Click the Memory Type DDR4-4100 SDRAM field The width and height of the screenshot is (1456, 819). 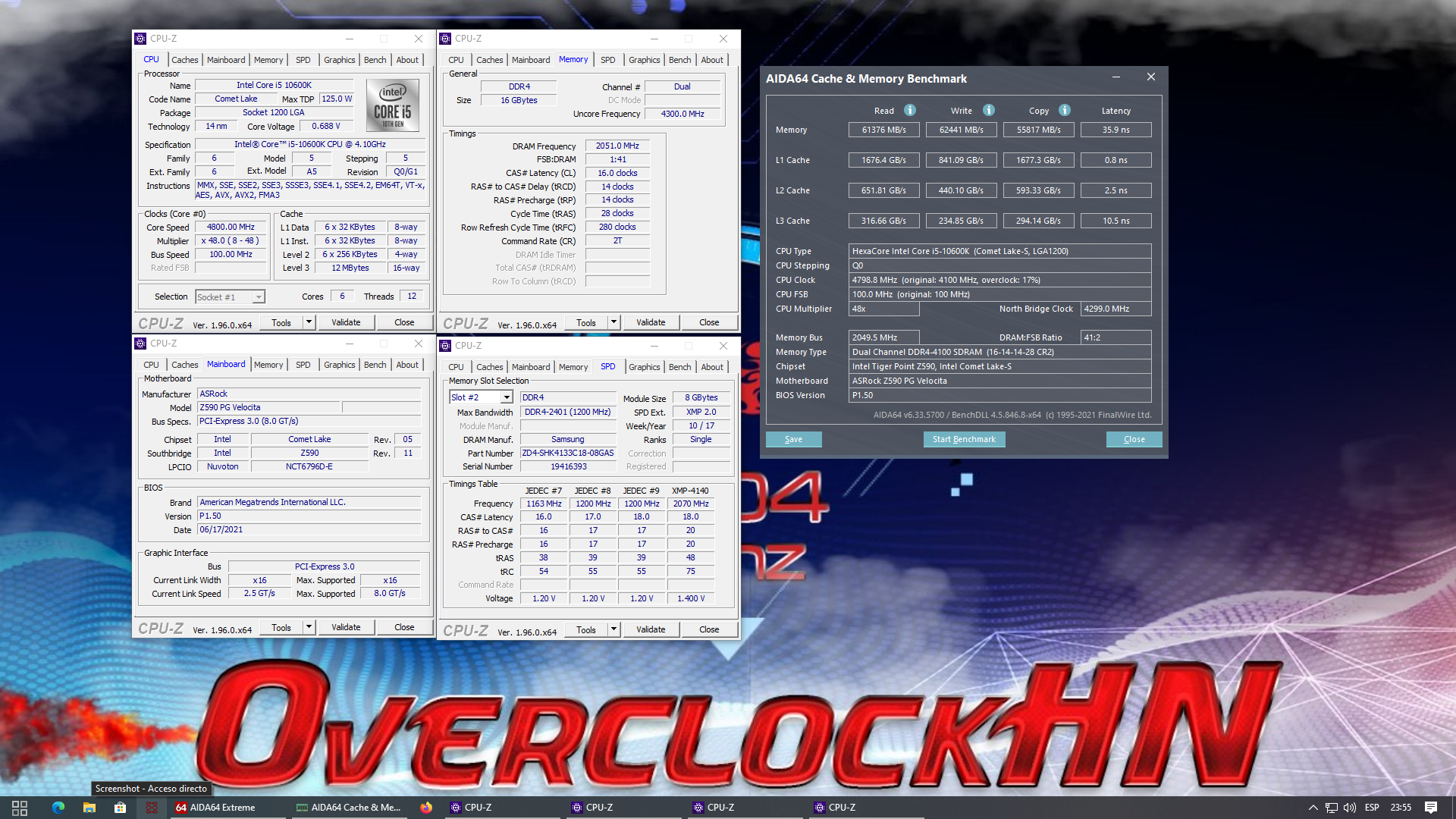[x=999, y=352]
